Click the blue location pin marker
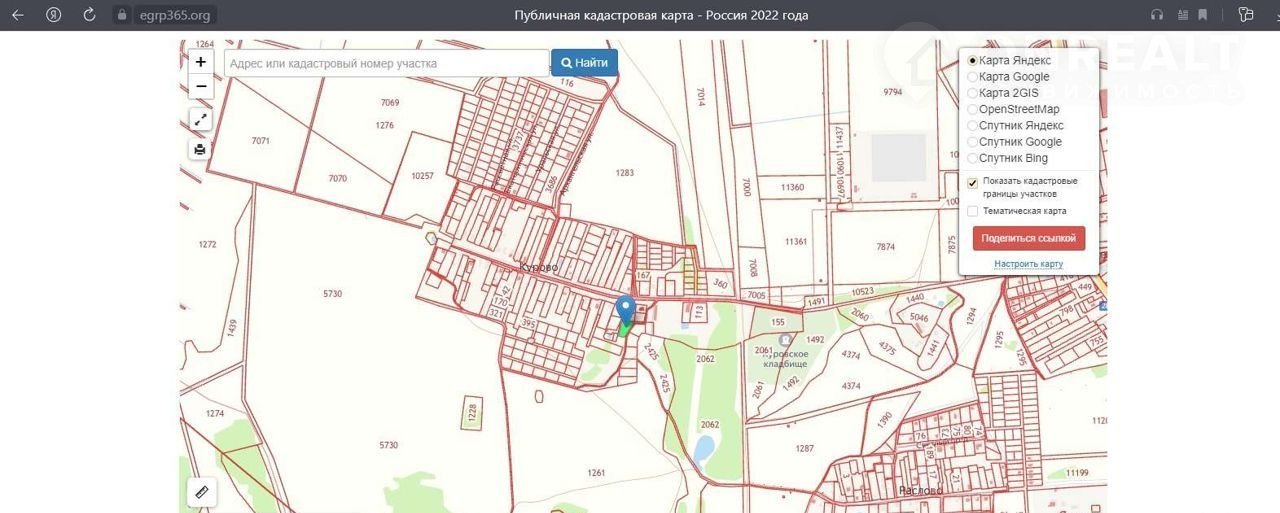The height and width of the screenshot is (513, 1280). (x=626, y=311)
